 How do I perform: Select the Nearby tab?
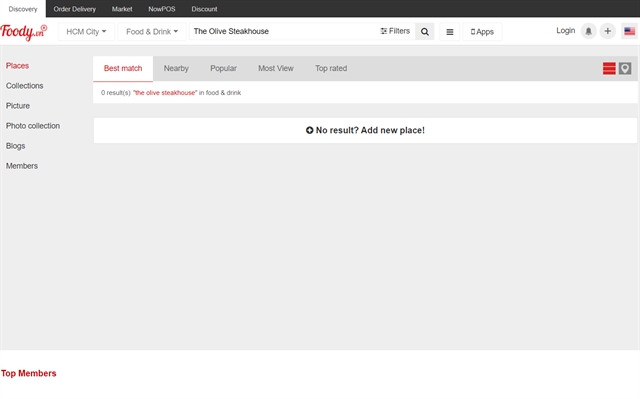pyautogui.click(x=176, y=69)
